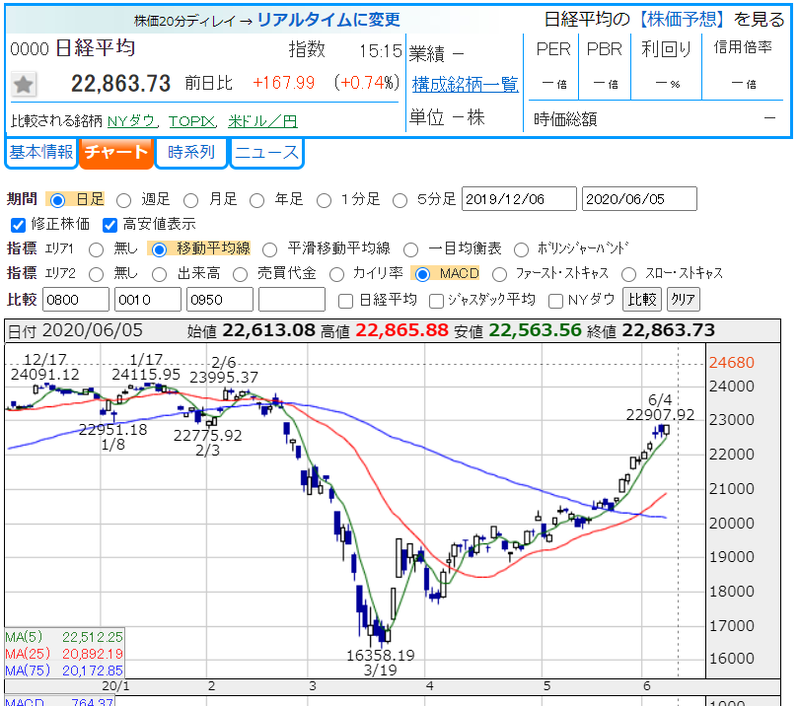This screenshot has height=706, width=799.
Task: Click the リアルタイムに変更 link
Action: click(x=329, y=20)
